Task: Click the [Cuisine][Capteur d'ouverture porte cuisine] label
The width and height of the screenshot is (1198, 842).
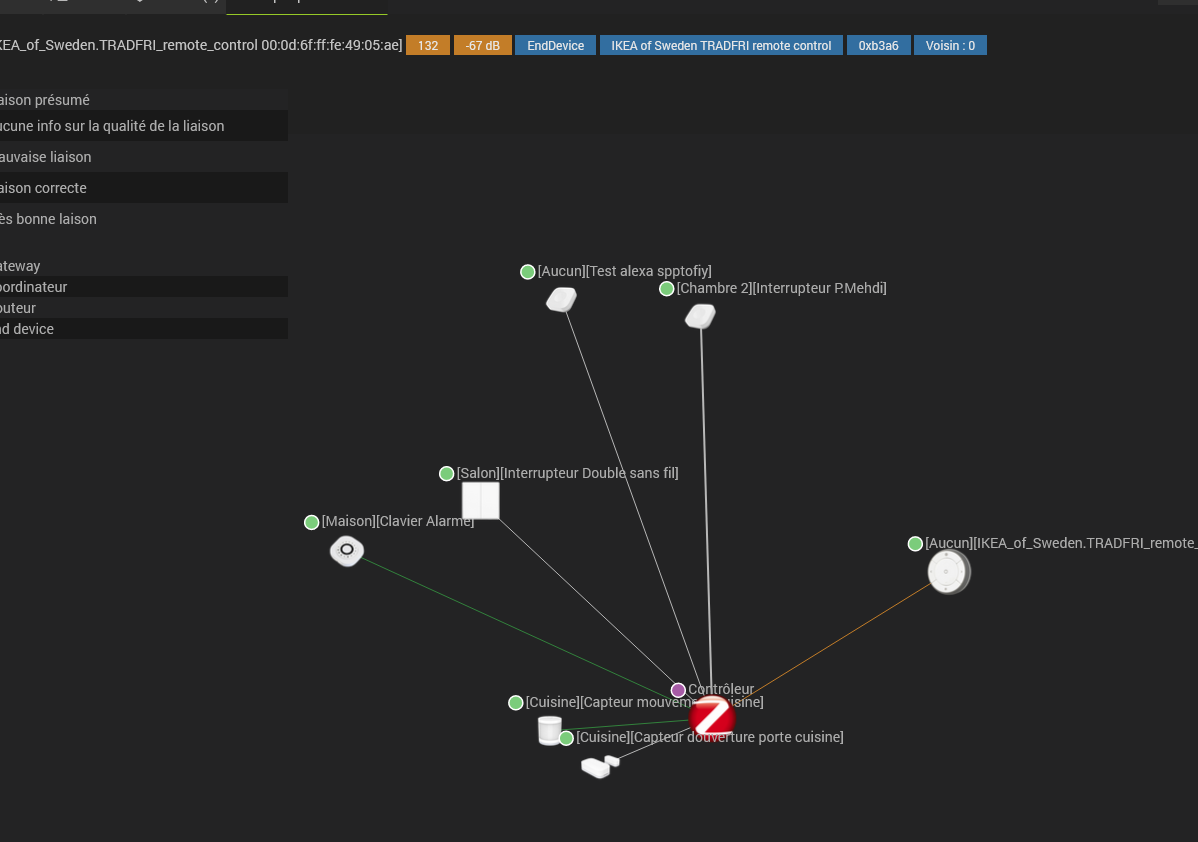Action: 710,737
